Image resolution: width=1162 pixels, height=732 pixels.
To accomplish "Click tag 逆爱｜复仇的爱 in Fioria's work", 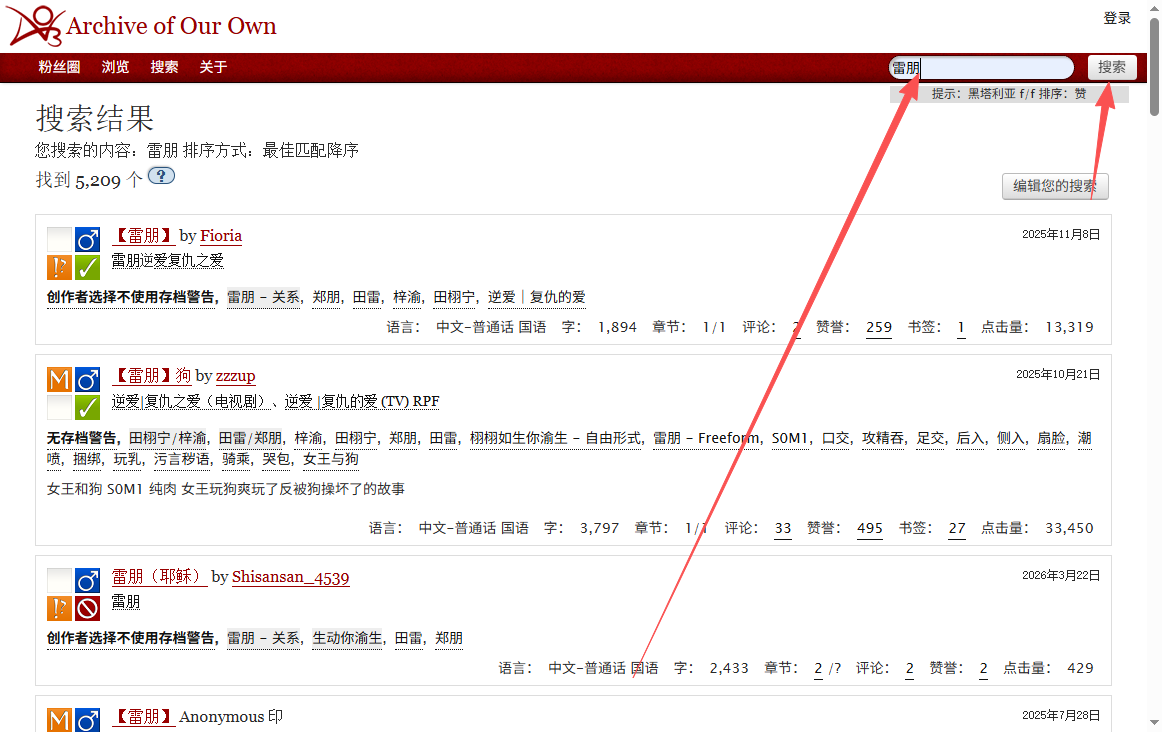I will pyautogui.click(x=537, y=296).
